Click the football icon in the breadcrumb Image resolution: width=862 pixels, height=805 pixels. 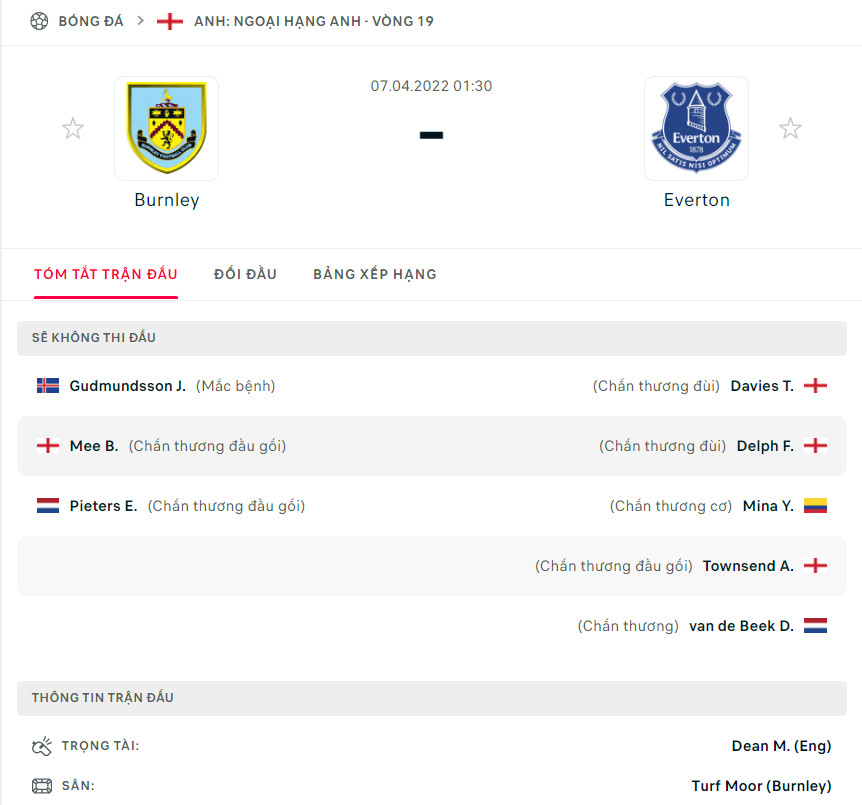coord(38,20)
